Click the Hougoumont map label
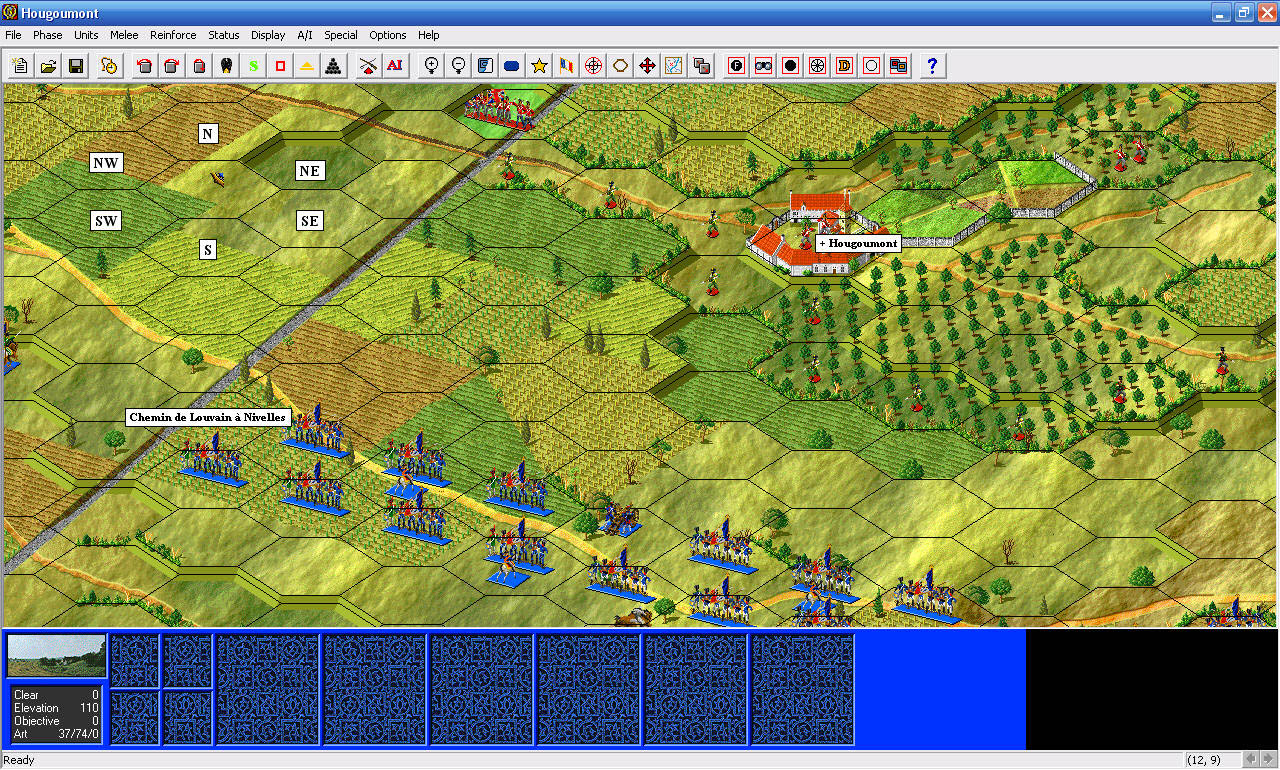Image resolution: width=1280 pixels, height=770 pixels. click(x=858, y=243)
